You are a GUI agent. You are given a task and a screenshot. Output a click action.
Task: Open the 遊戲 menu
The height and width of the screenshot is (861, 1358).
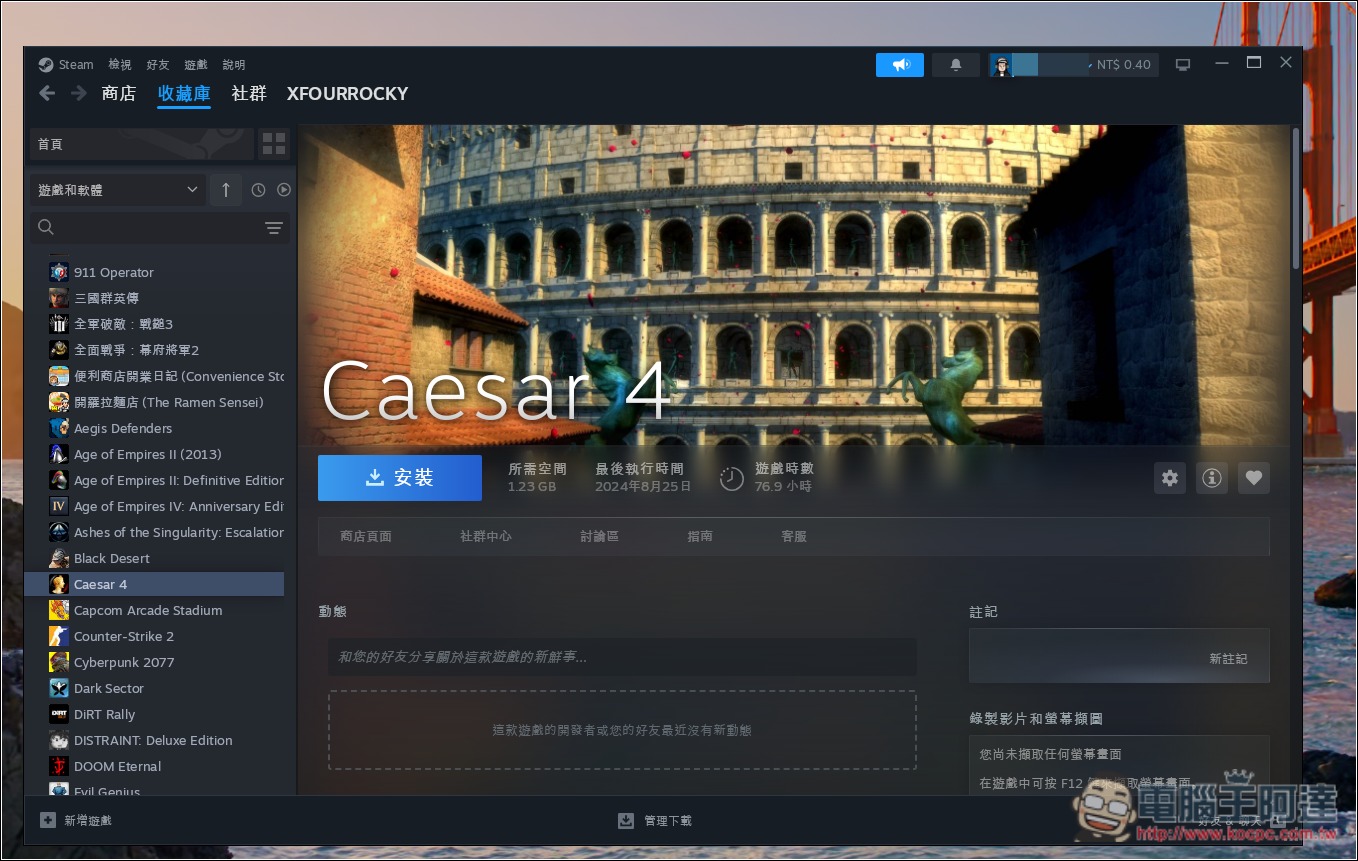pyautogui.click(x=196, y=65)
